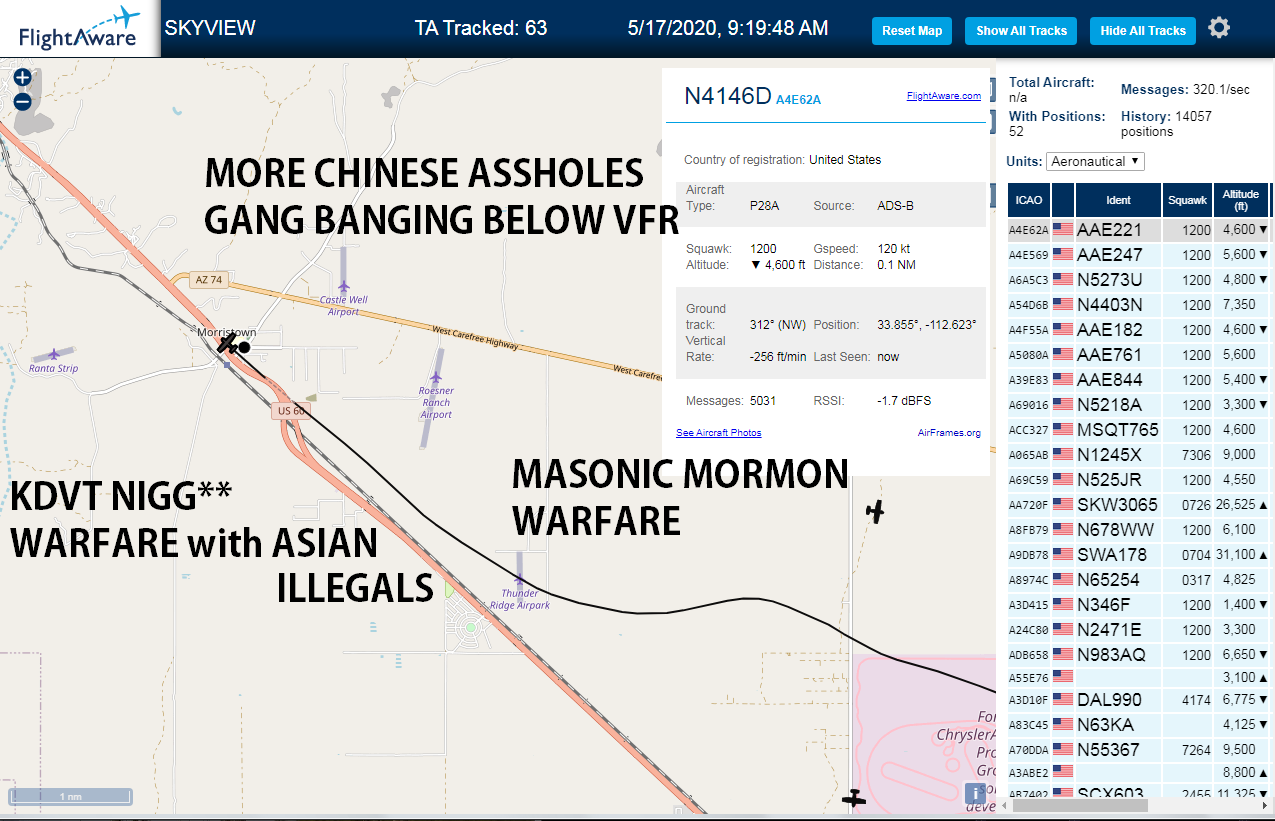Open the map attribution info button
The image size is (1275, 821).
click(x=975, y=793)
